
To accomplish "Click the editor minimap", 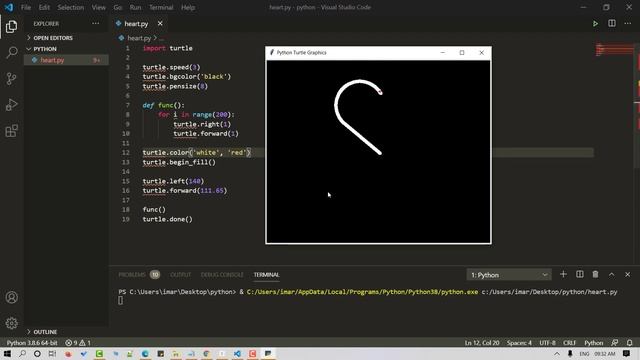I will [614, 50].
